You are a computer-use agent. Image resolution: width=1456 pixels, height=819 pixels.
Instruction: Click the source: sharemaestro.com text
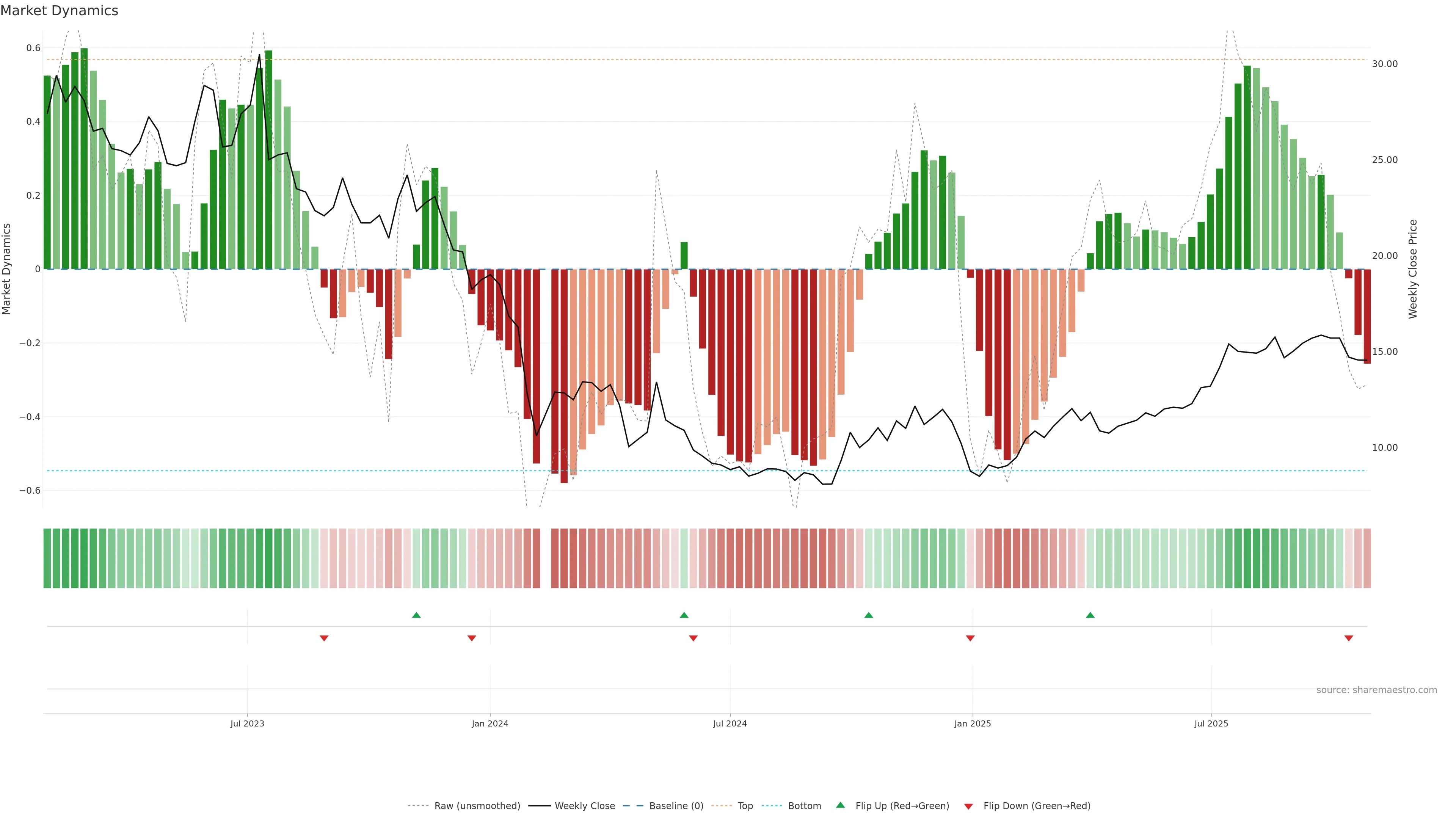tap(1376, 690)
